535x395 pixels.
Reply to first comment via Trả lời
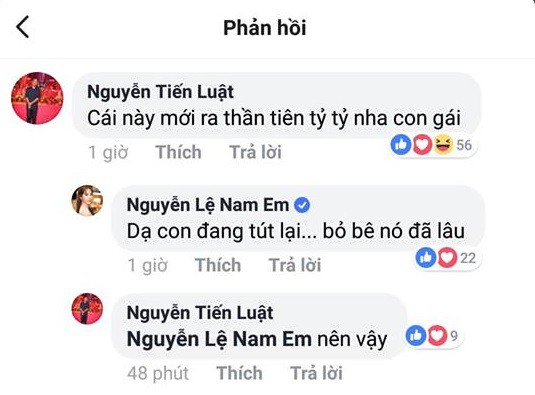pos(256,152)
